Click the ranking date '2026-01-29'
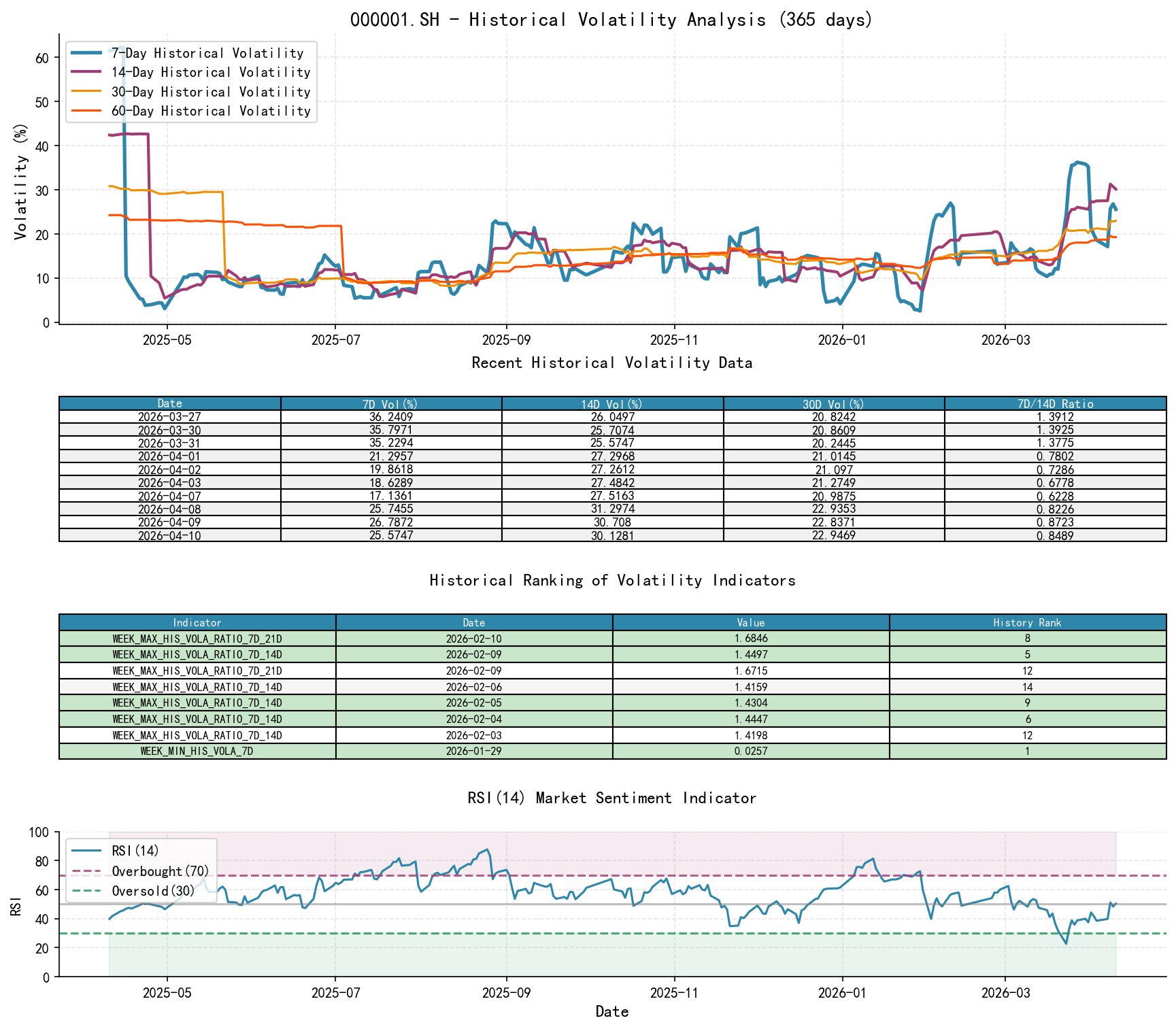The image size is (1176, 1029). [x=474, y=752]
